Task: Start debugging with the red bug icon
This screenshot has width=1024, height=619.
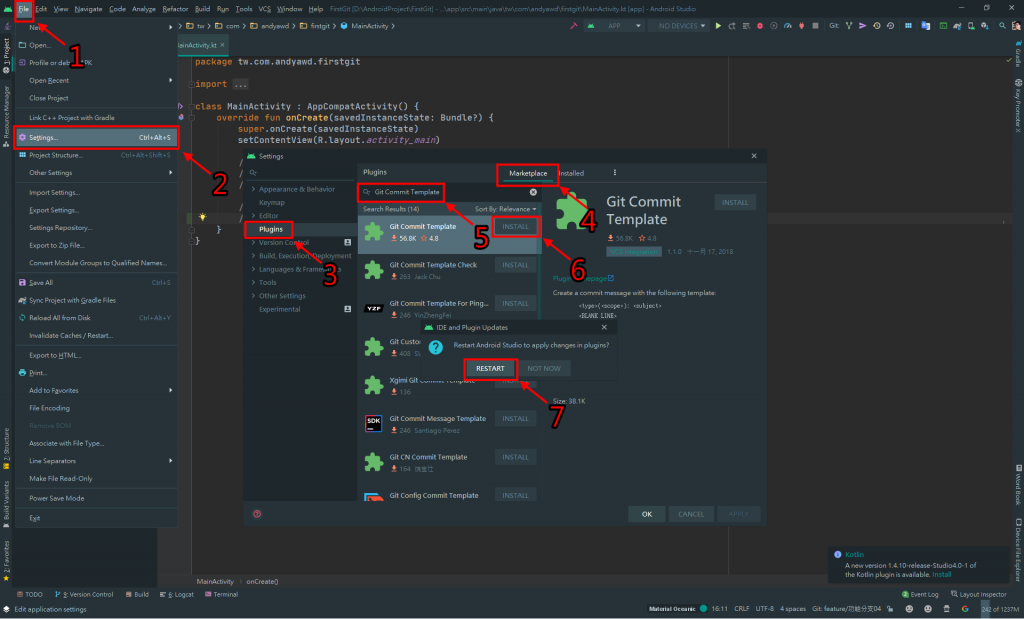Action: tap(760, 26)
